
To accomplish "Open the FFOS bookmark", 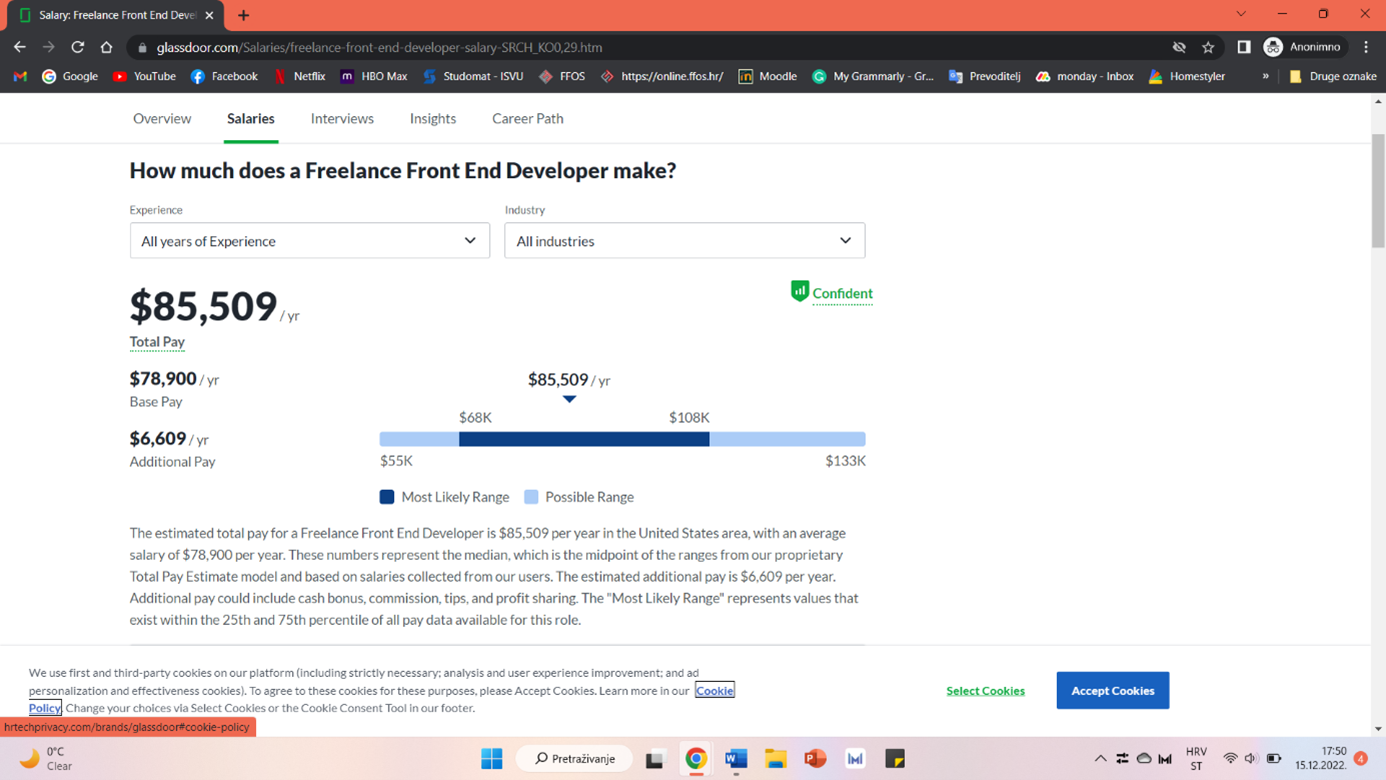I will [x=561, y=76].
